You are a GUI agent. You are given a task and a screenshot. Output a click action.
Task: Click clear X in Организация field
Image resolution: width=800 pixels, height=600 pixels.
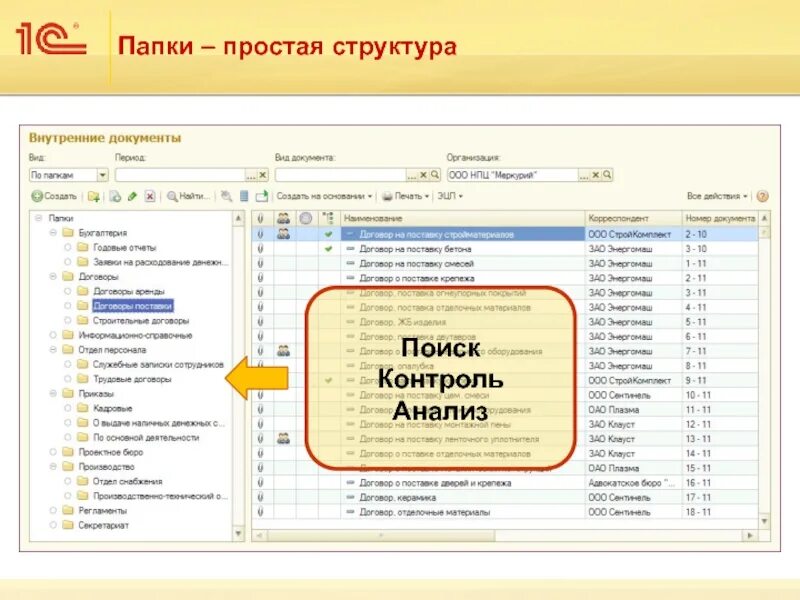pos(595,175)
